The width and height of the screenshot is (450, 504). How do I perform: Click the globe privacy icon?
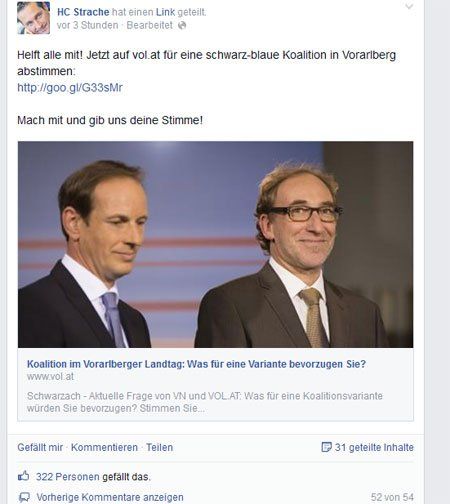point(182,25)
